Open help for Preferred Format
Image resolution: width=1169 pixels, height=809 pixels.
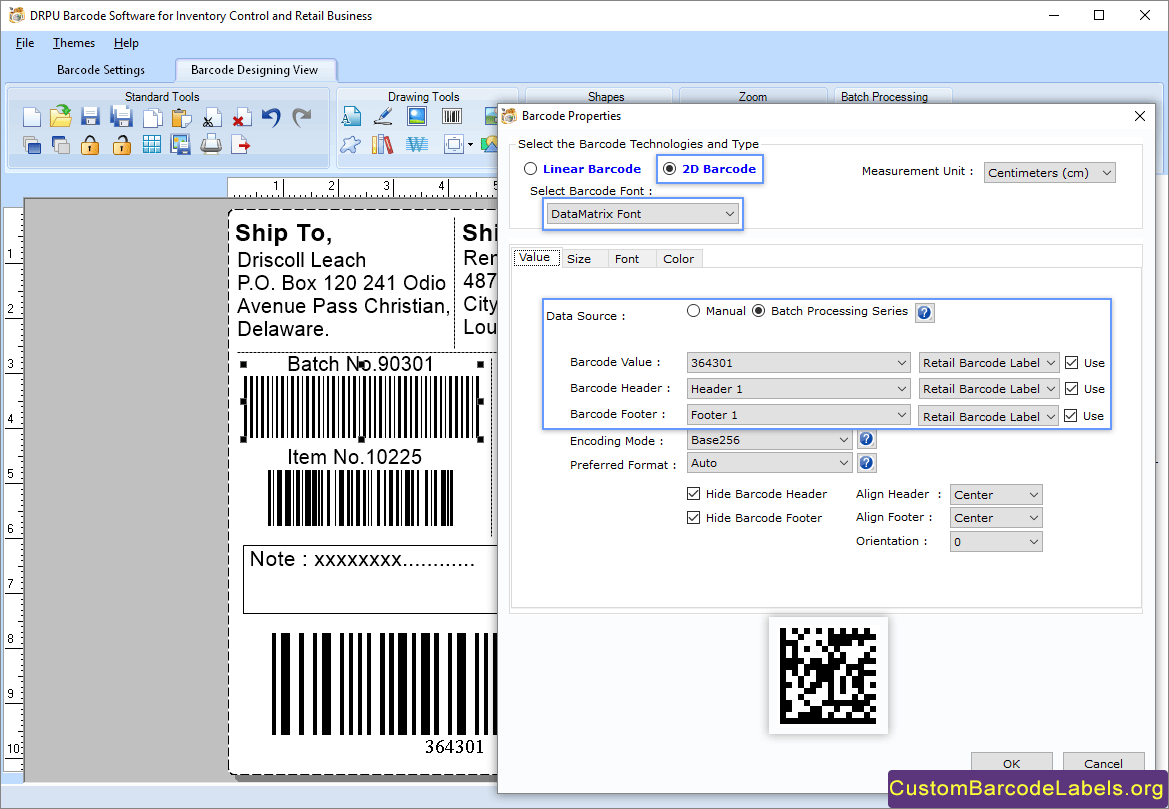866,463
